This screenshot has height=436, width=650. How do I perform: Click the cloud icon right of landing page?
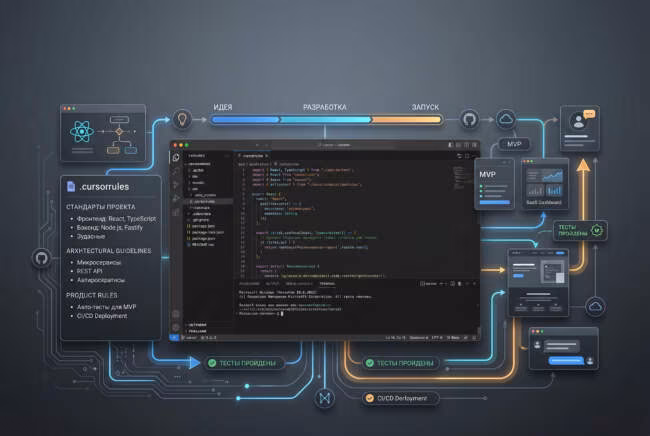pos(595,307)
